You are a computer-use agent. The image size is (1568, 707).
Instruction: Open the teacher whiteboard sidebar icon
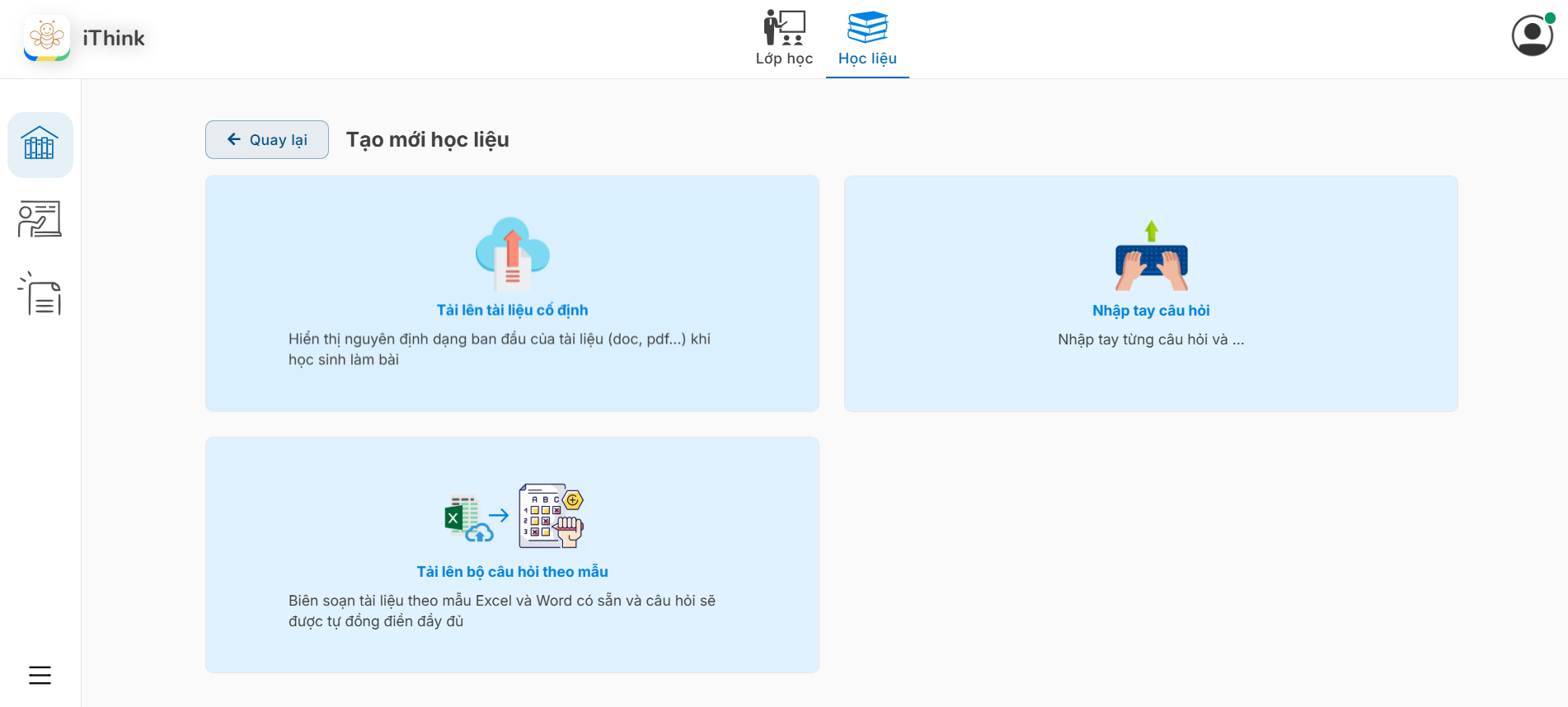[x=40, y=219]
